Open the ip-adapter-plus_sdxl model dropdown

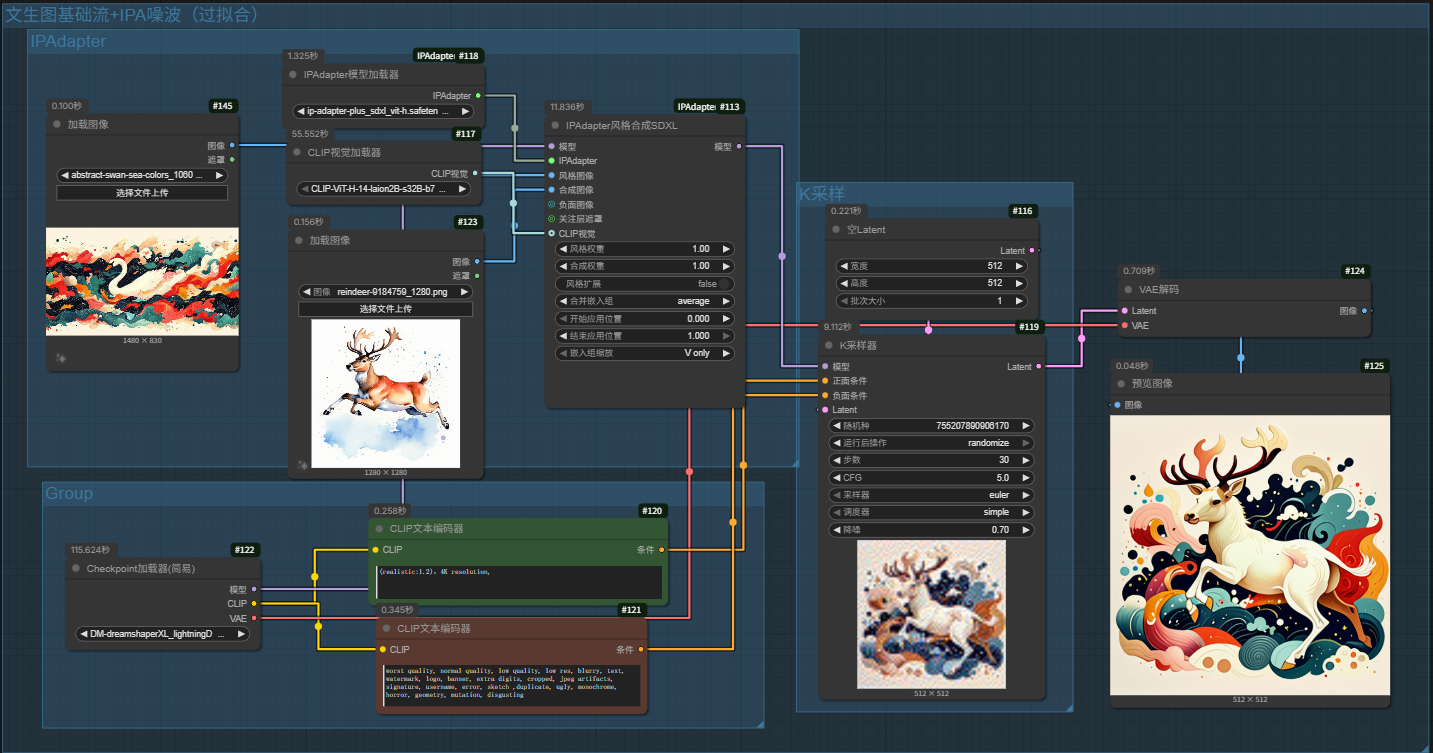click(x=384, y=111)
